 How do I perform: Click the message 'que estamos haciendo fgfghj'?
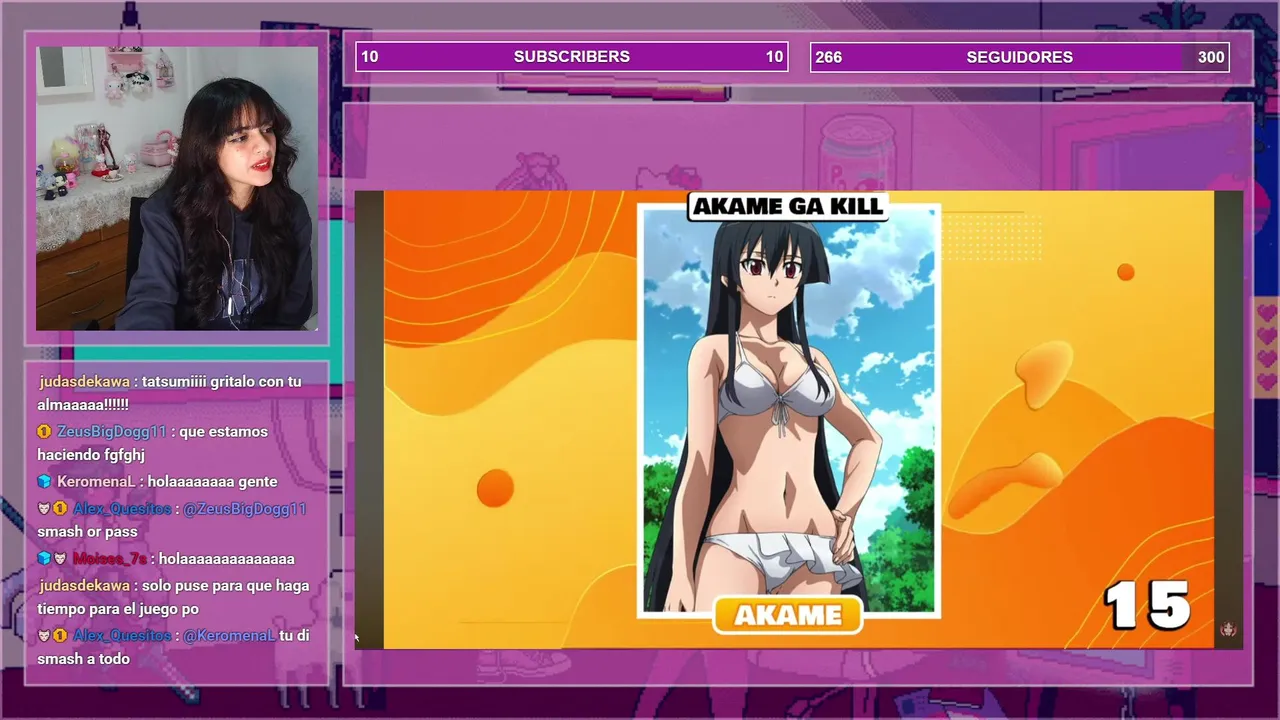point(153,443)
